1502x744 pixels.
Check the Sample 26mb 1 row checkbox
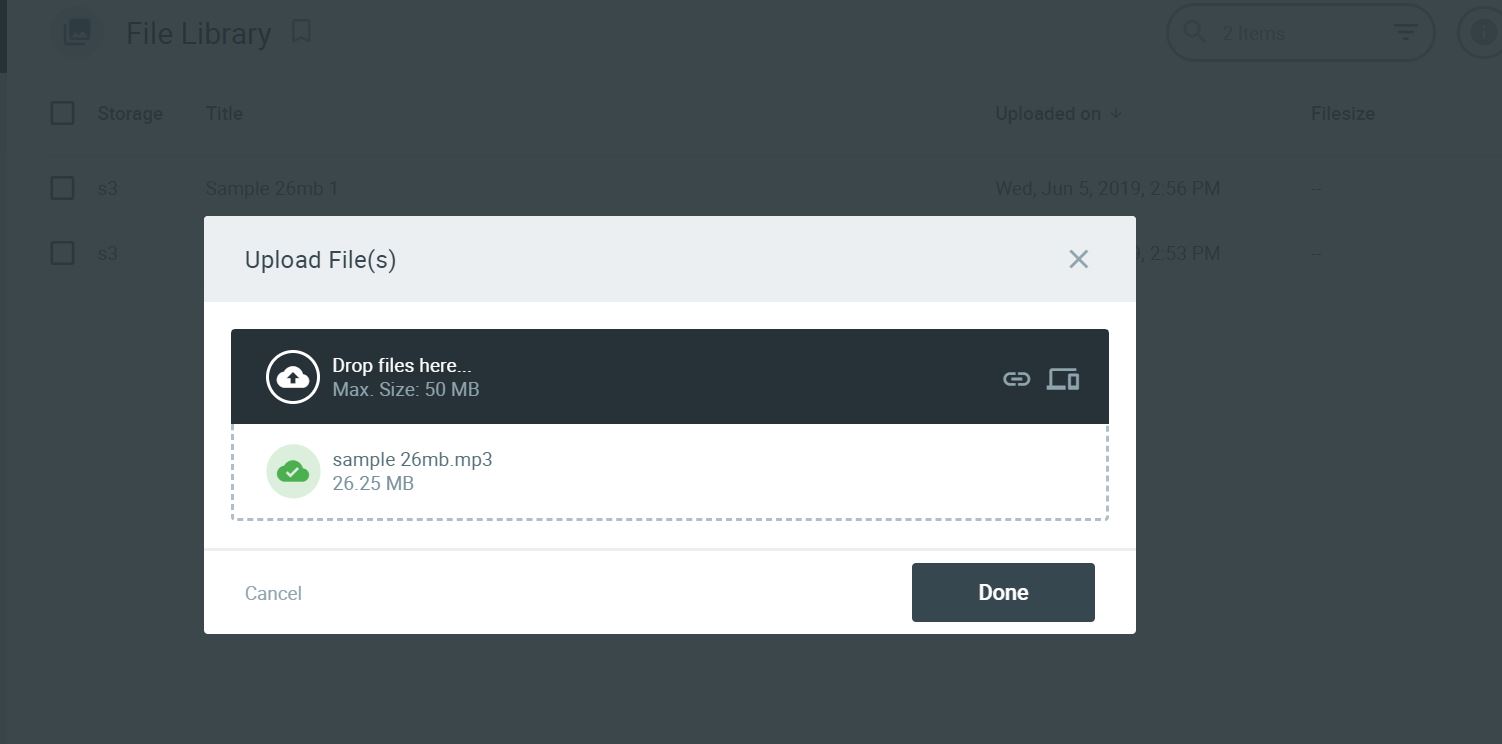(62, 188)
